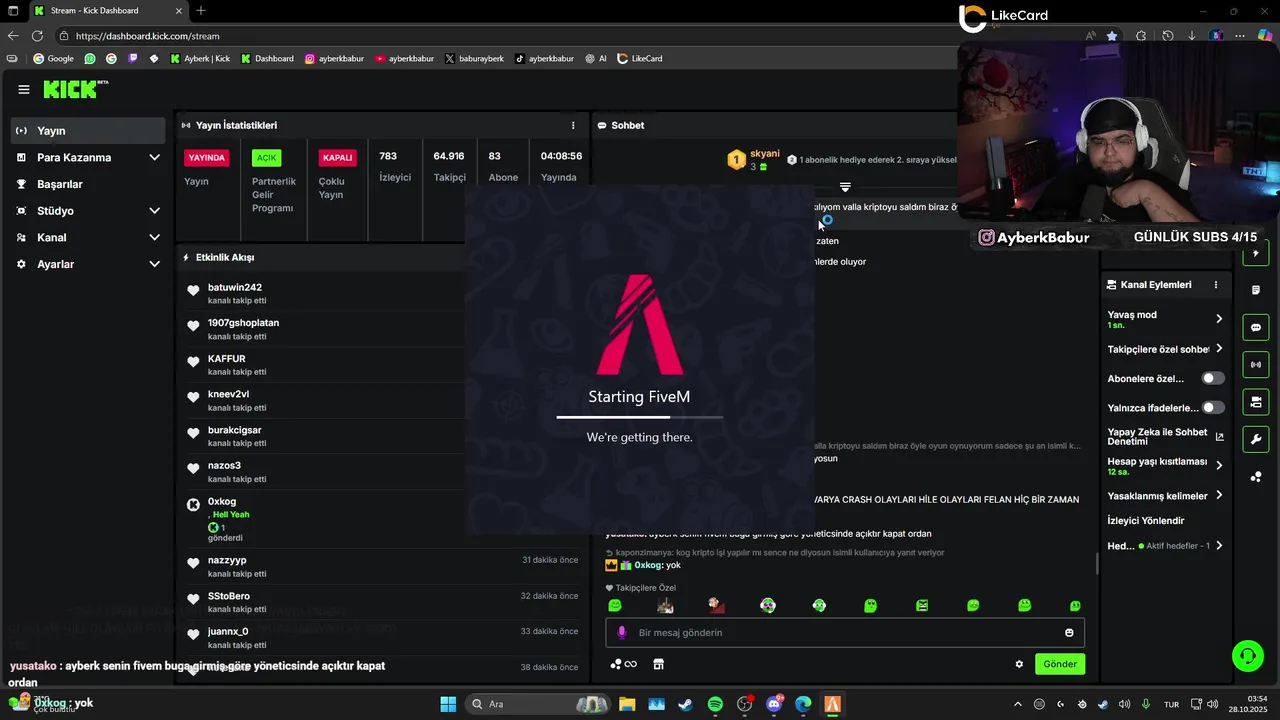Click the green headset support button
Image resolution: width=1280 pixels, height=720 pixels.
pyautogui.click(x=1248, y=656)
